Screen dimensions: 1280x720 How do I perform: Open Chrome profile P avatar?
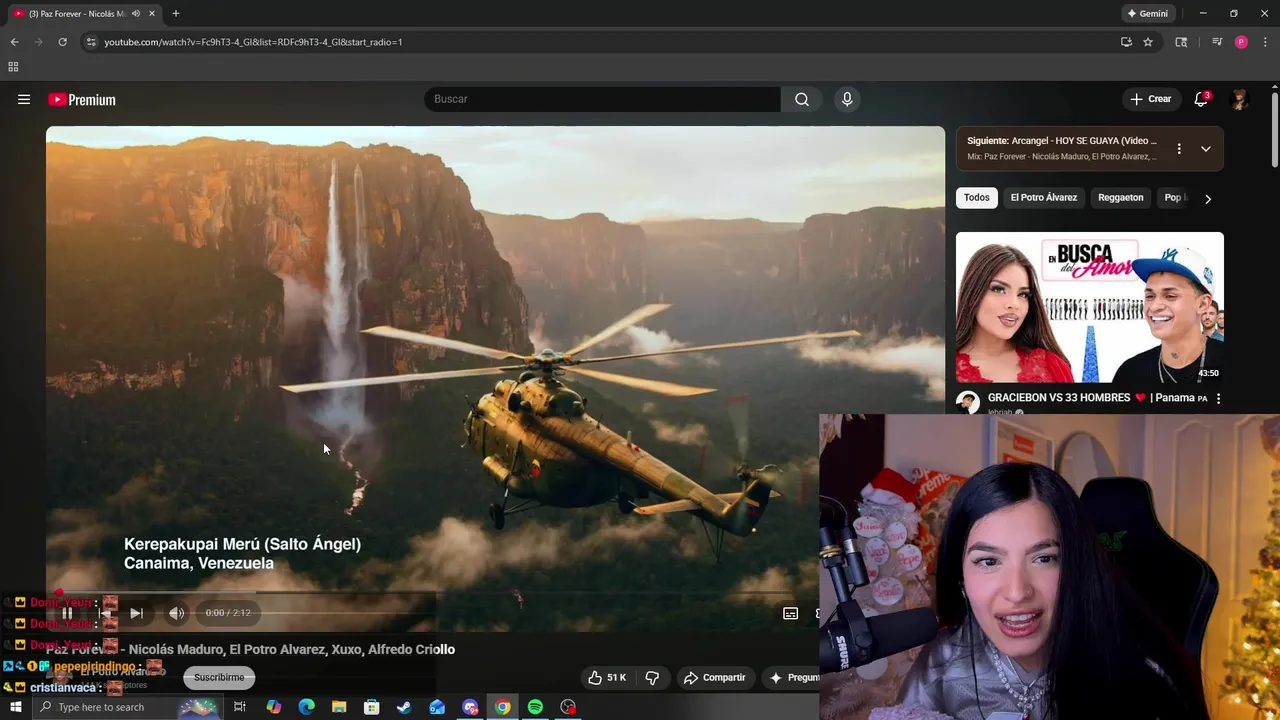click(x=1241, y=42)
